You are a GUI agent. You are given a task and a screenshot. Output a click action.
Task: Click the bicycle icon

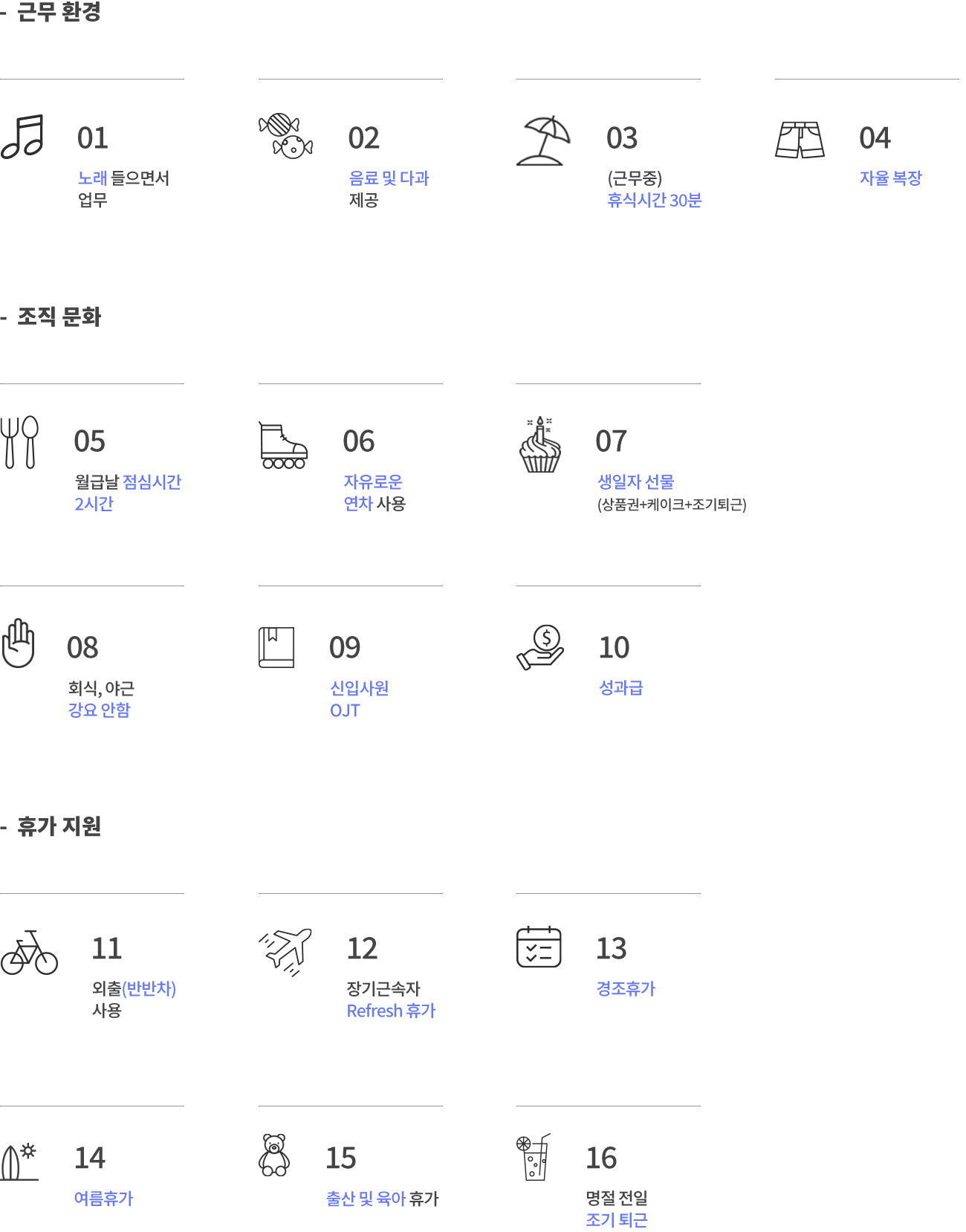coord(29,953)
